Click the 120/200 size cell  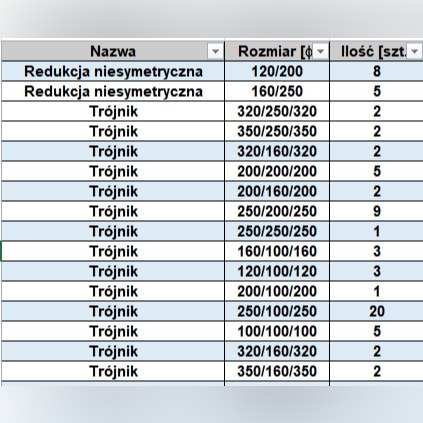277,71
